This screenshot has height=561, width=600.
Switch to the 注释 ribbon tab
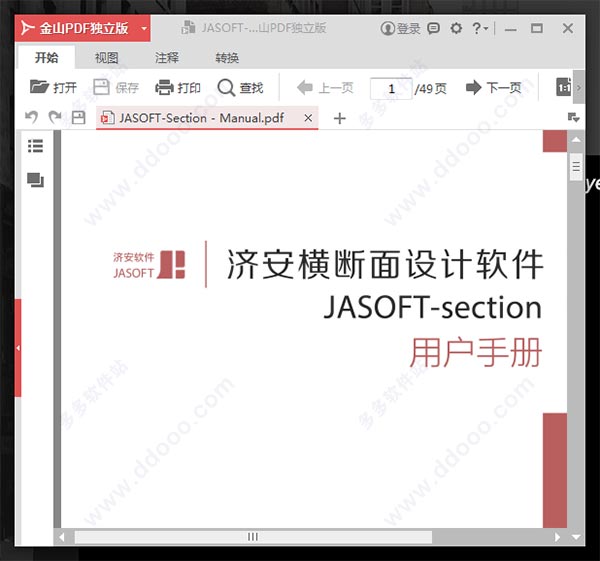(x=167, y=58)
